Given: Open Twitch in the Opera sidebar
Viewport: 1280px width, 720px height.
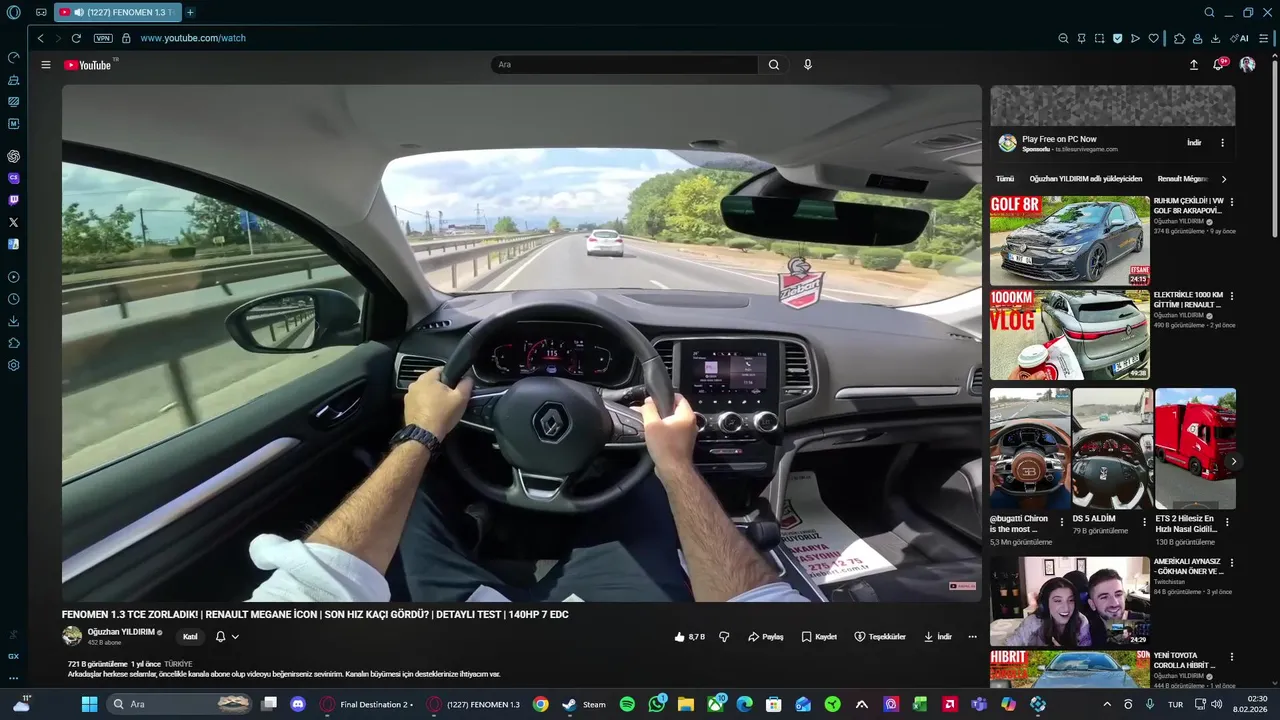Looking at the screenshot, I should click(13, 200).
